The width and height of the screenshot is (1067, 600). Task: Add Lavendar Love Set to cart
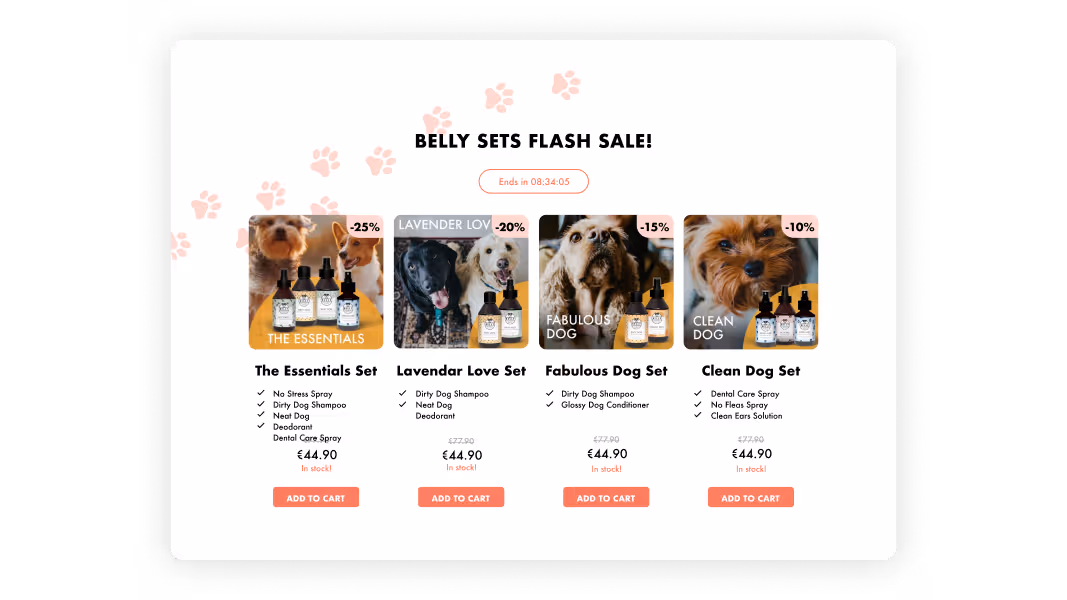pyautogui.click(x=461, y=497)
